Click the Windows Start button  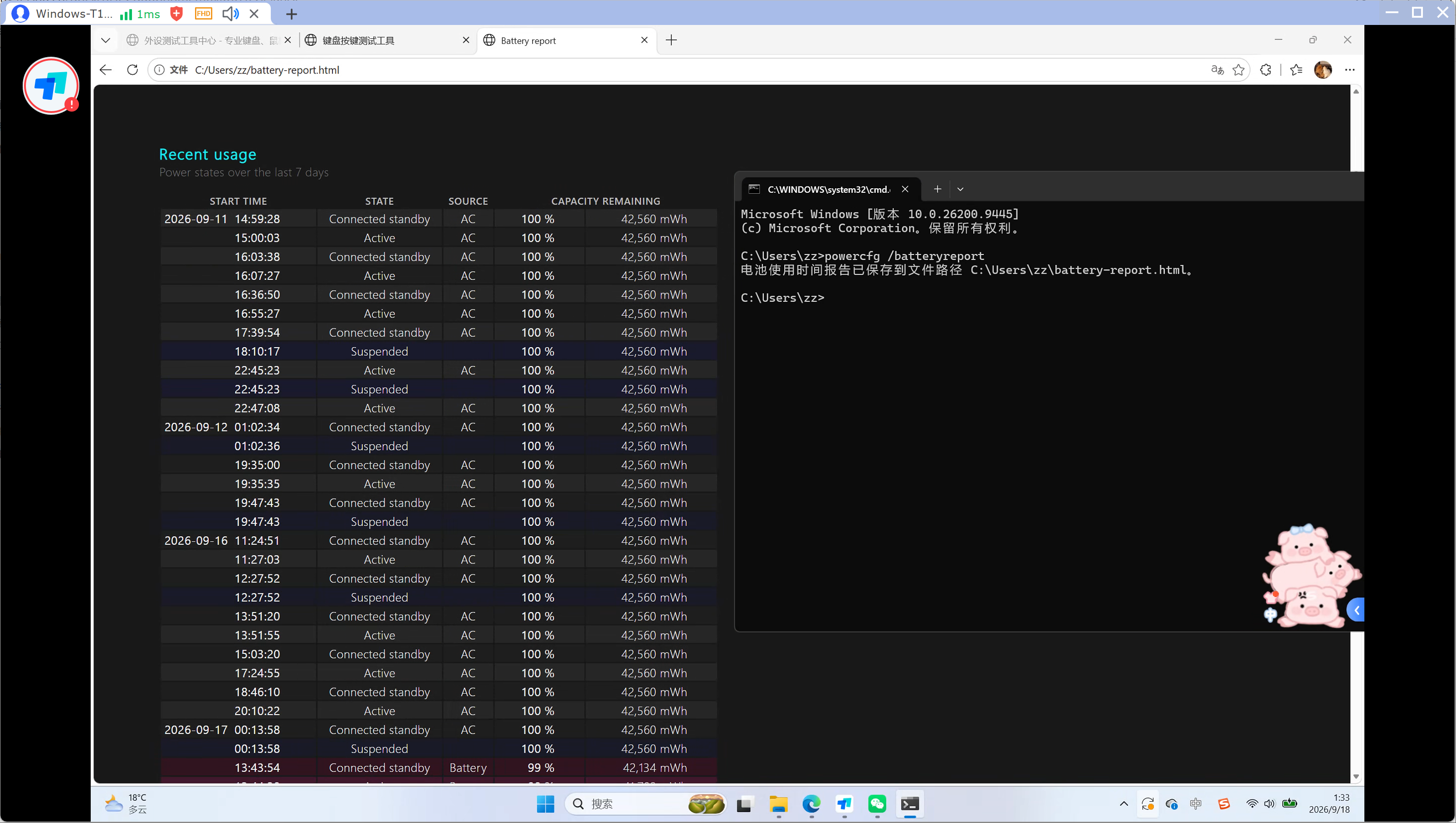click(546, 804)
